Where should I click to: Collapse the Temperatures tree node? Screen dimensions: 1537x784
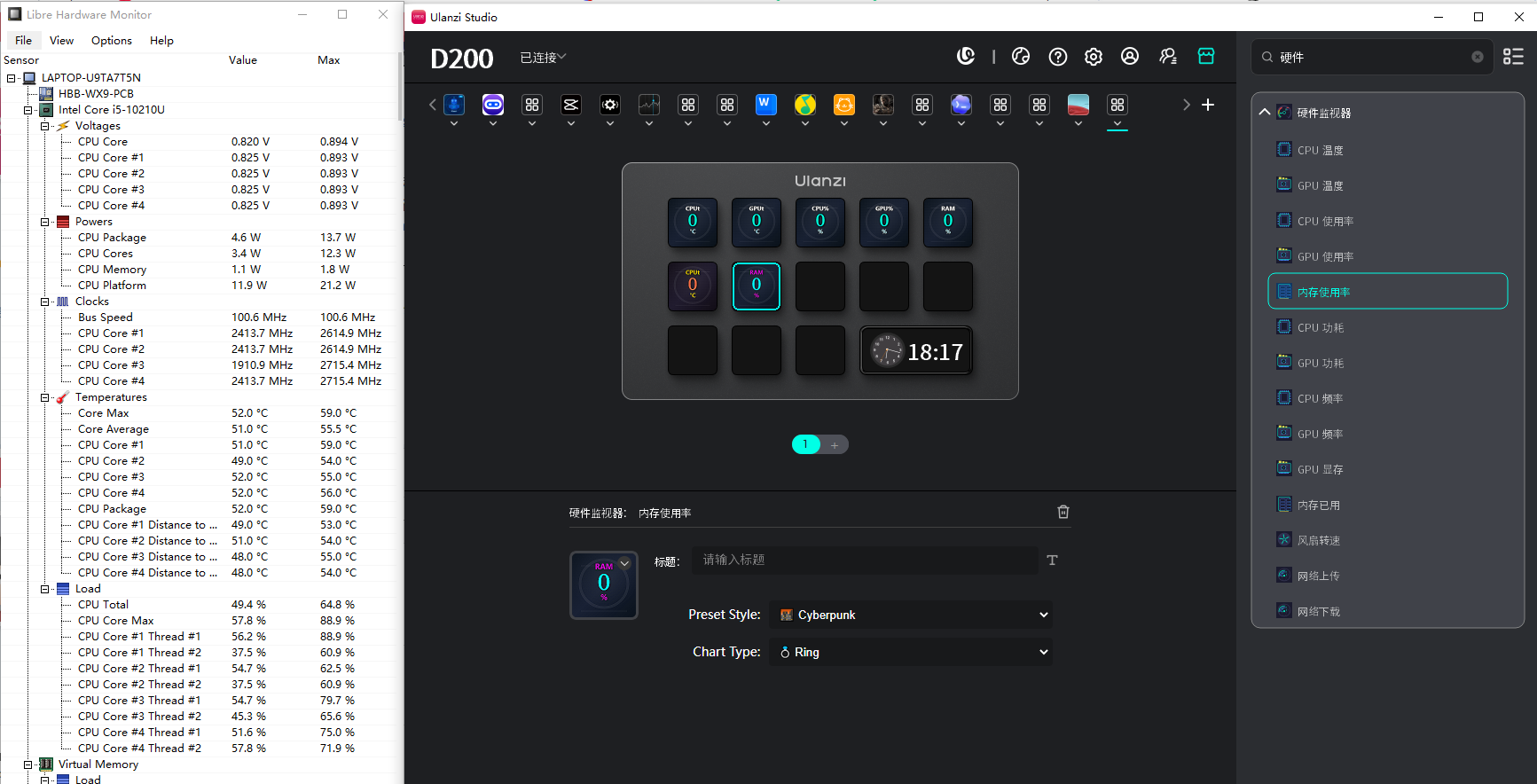coord(45,397)
